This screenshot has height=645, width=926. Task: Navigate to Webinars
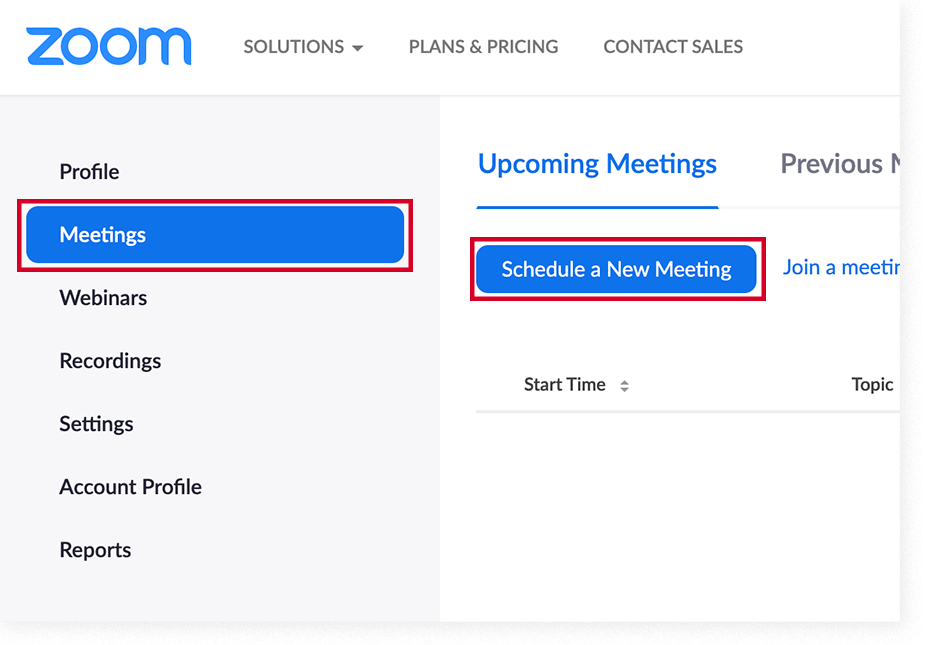click(x=103, y=297)
